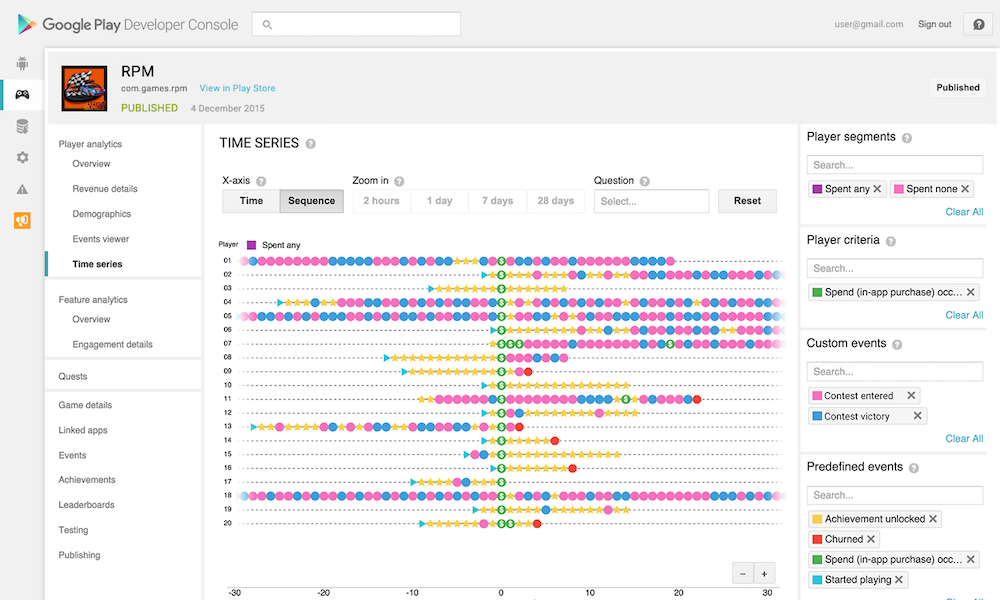Open the settings gear sidebar icon
This screenshot has width=1000, height=600.
(22, 157)
